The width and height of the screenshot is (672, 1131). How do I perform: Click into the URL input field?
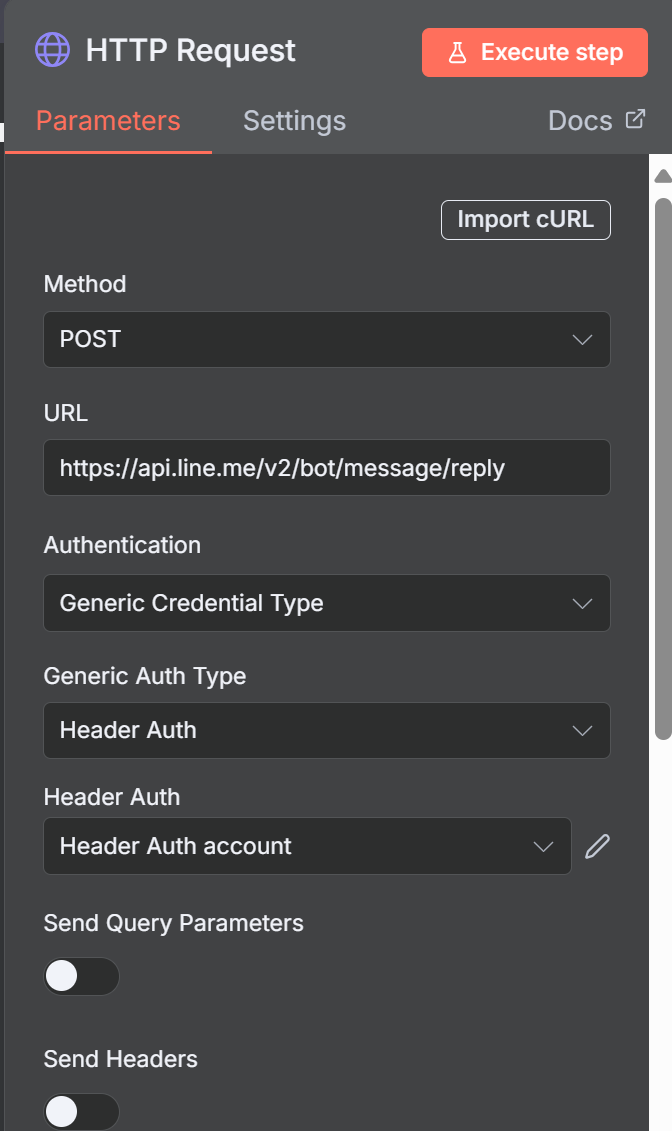[x=326, y=468]
